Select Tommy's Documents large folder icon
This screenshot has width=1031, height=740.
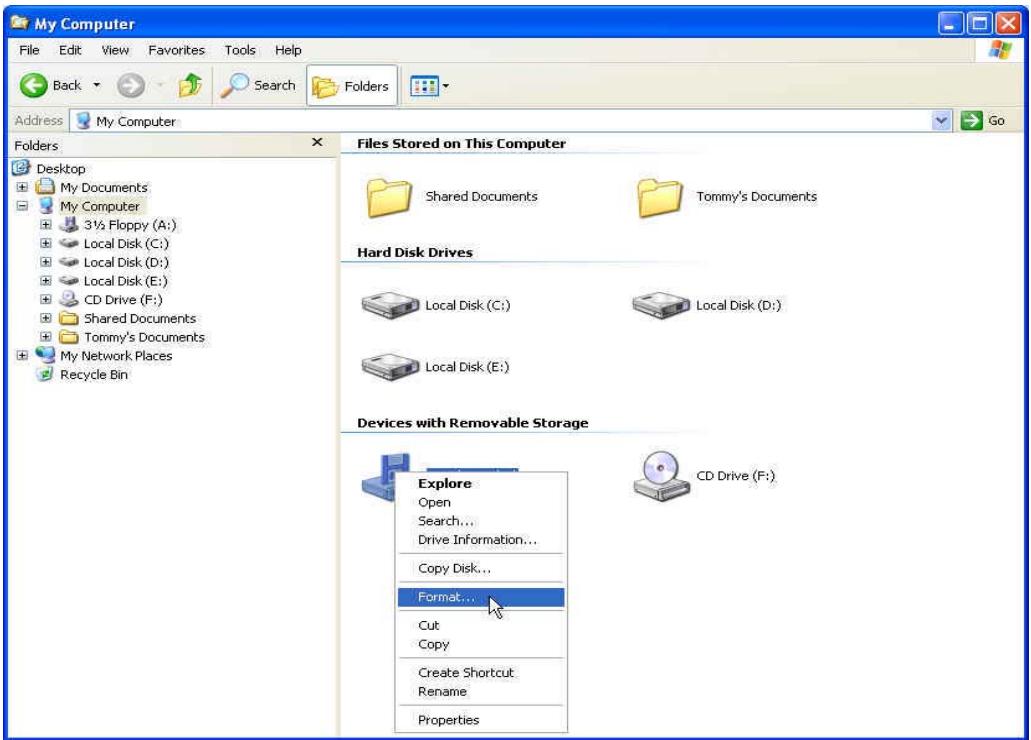coord(659,197)
